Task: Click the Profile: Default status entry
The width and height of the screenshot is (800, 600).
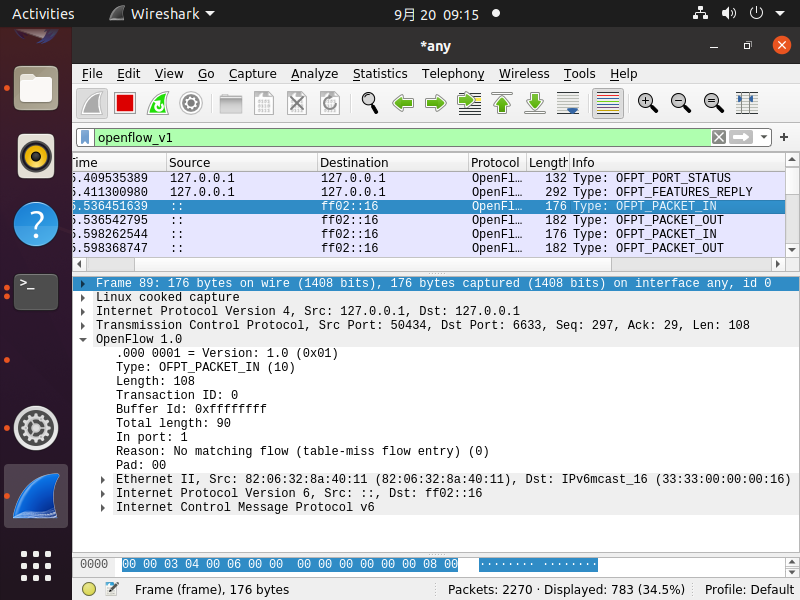Action: [x=749, y=589]
